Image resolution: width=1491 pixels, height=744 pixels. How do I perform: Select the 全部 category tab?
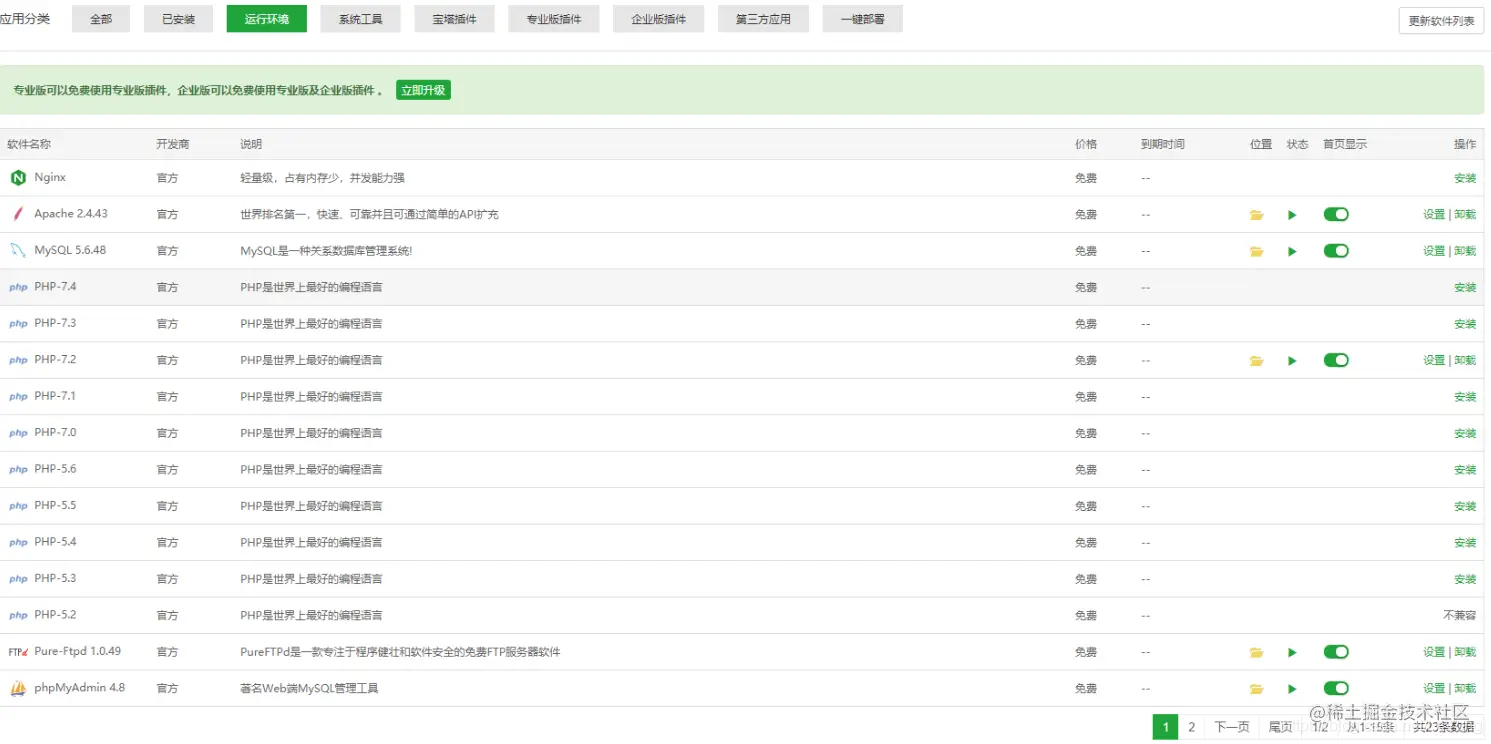pos(101,19)
